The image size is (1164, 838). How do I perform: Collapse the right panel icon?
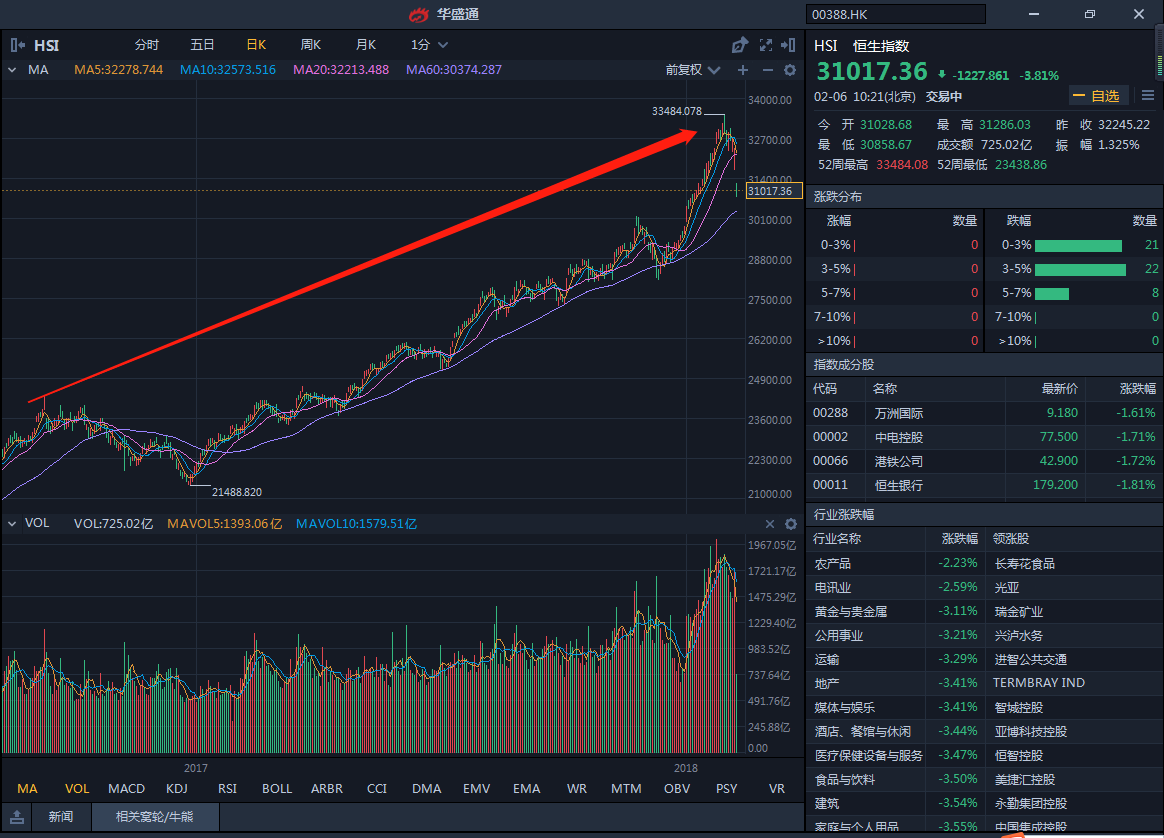click(x=788, y=45)
